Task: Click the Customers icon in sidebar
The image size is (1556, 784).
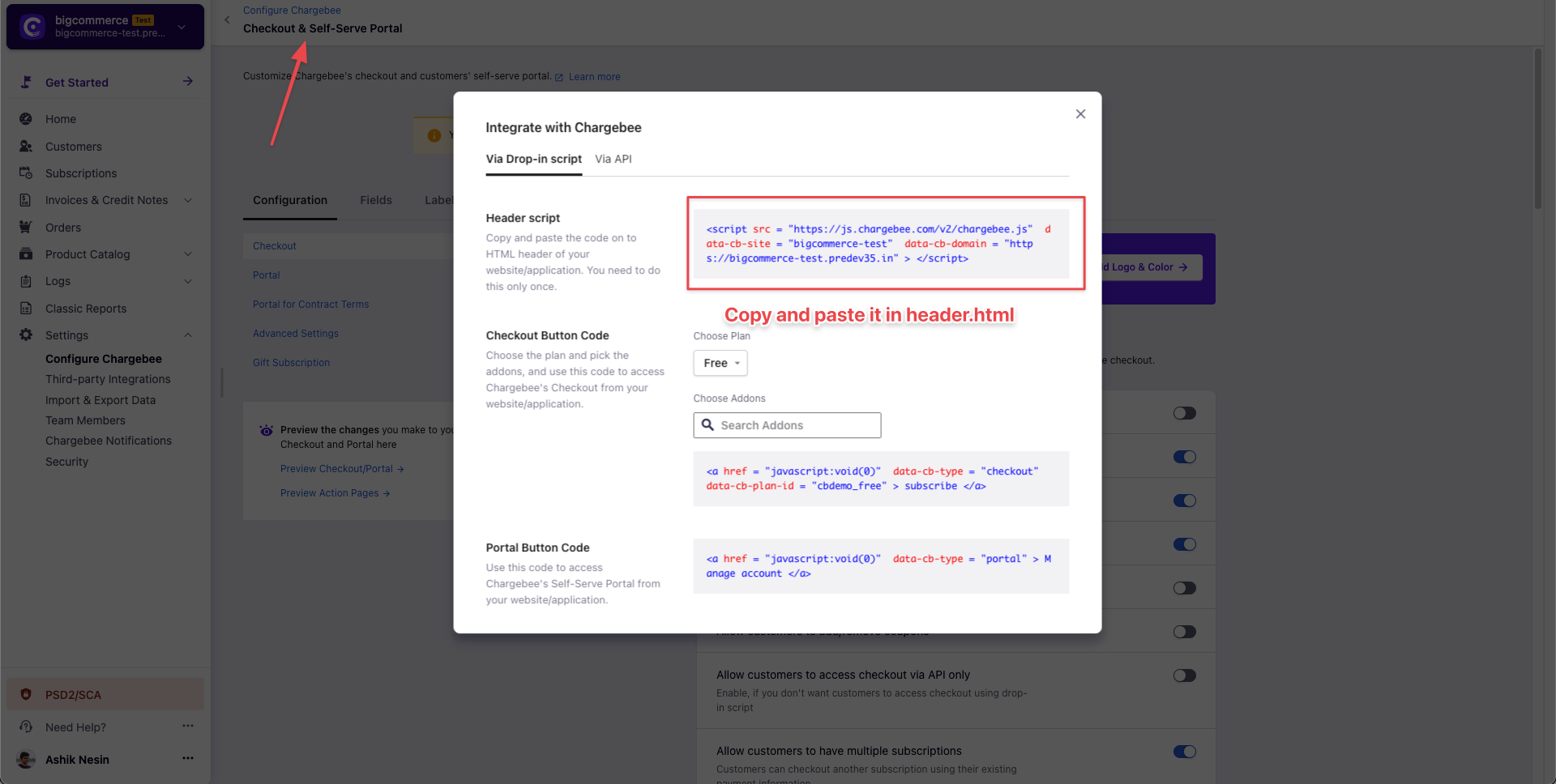Action: click(26, 147)
